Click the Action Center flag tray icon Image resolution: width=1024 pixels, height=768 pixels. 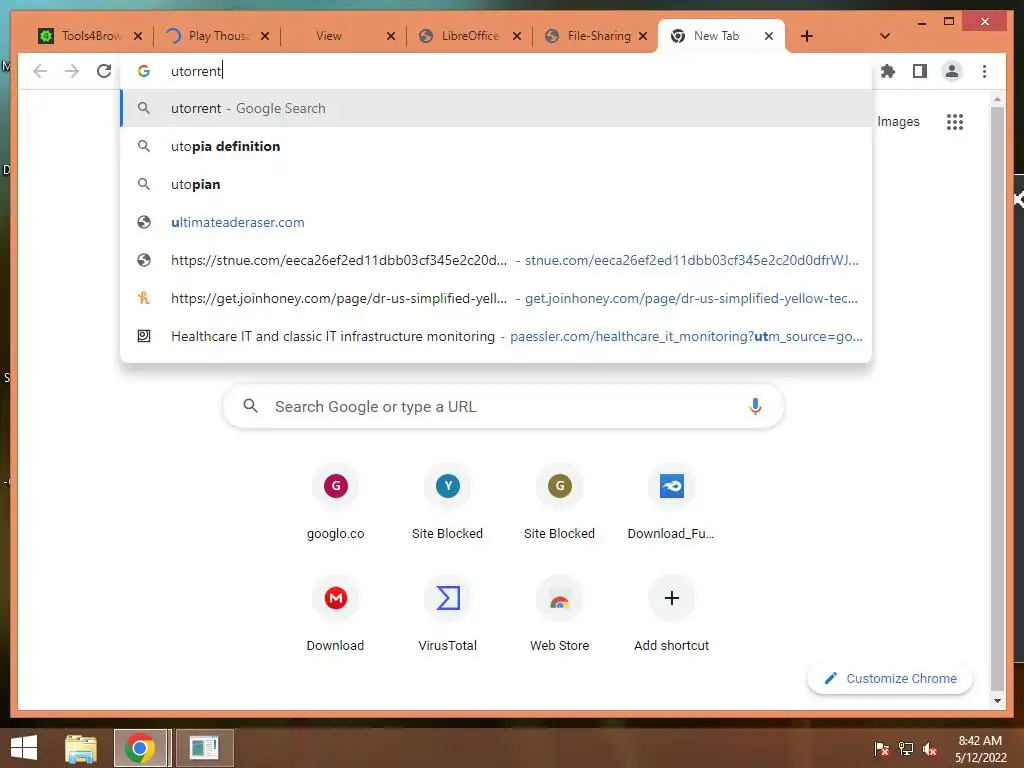tap(881, 749)
